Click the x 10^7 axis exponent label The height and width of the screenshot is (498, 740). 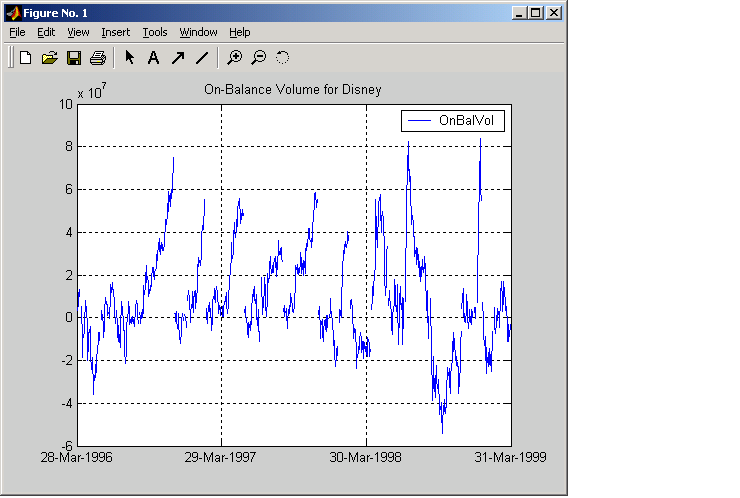92,91
